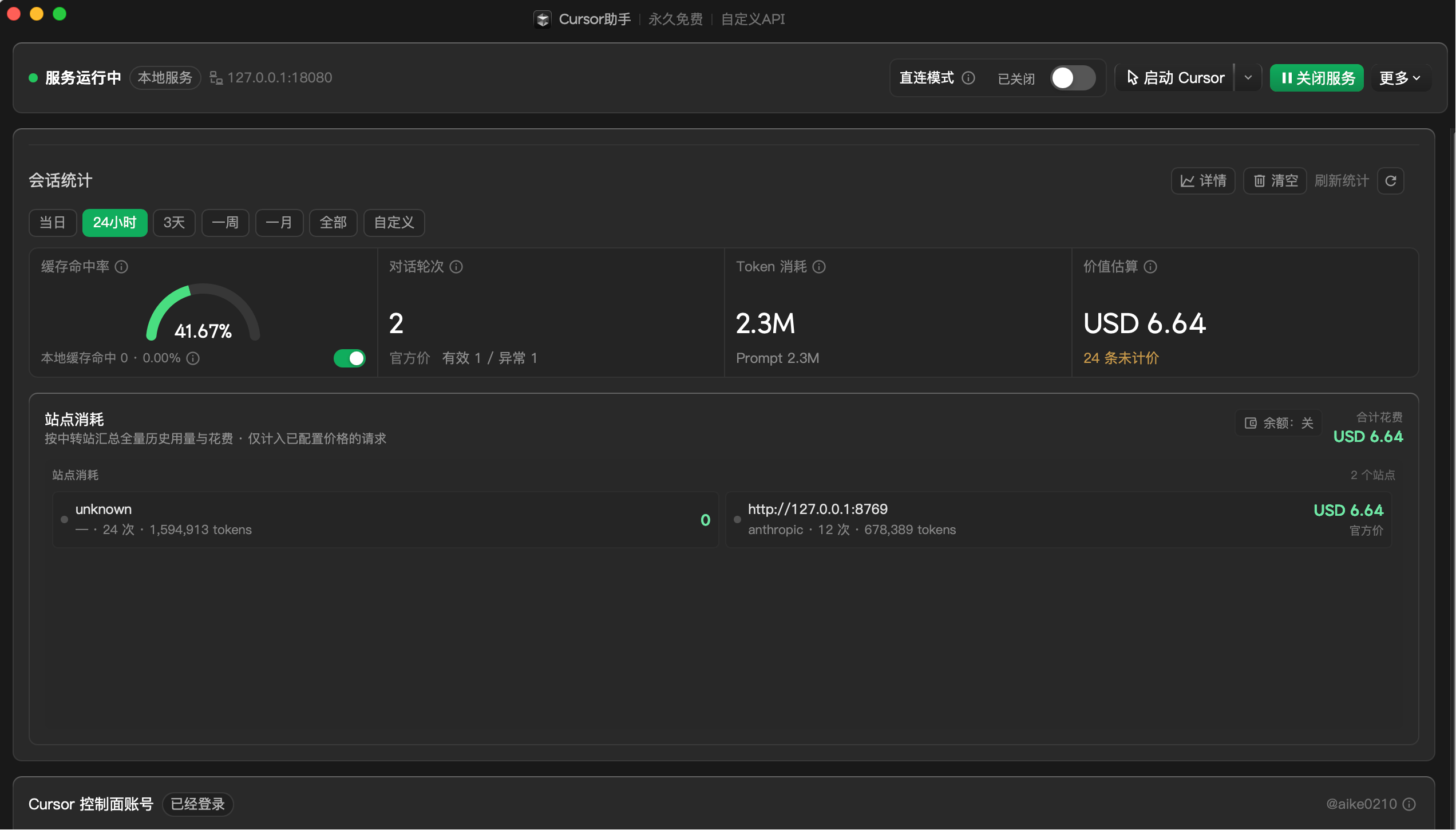Click the 清空 clear statistics button
This screenshot has height=830, width=1456.
(x=1275, y=181)
